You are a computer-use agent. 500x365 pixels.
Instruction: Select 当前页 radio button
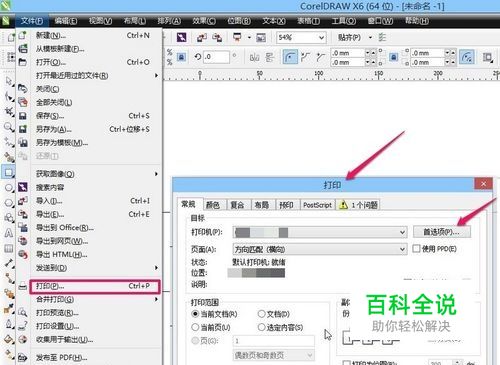[x=195, y=327]
